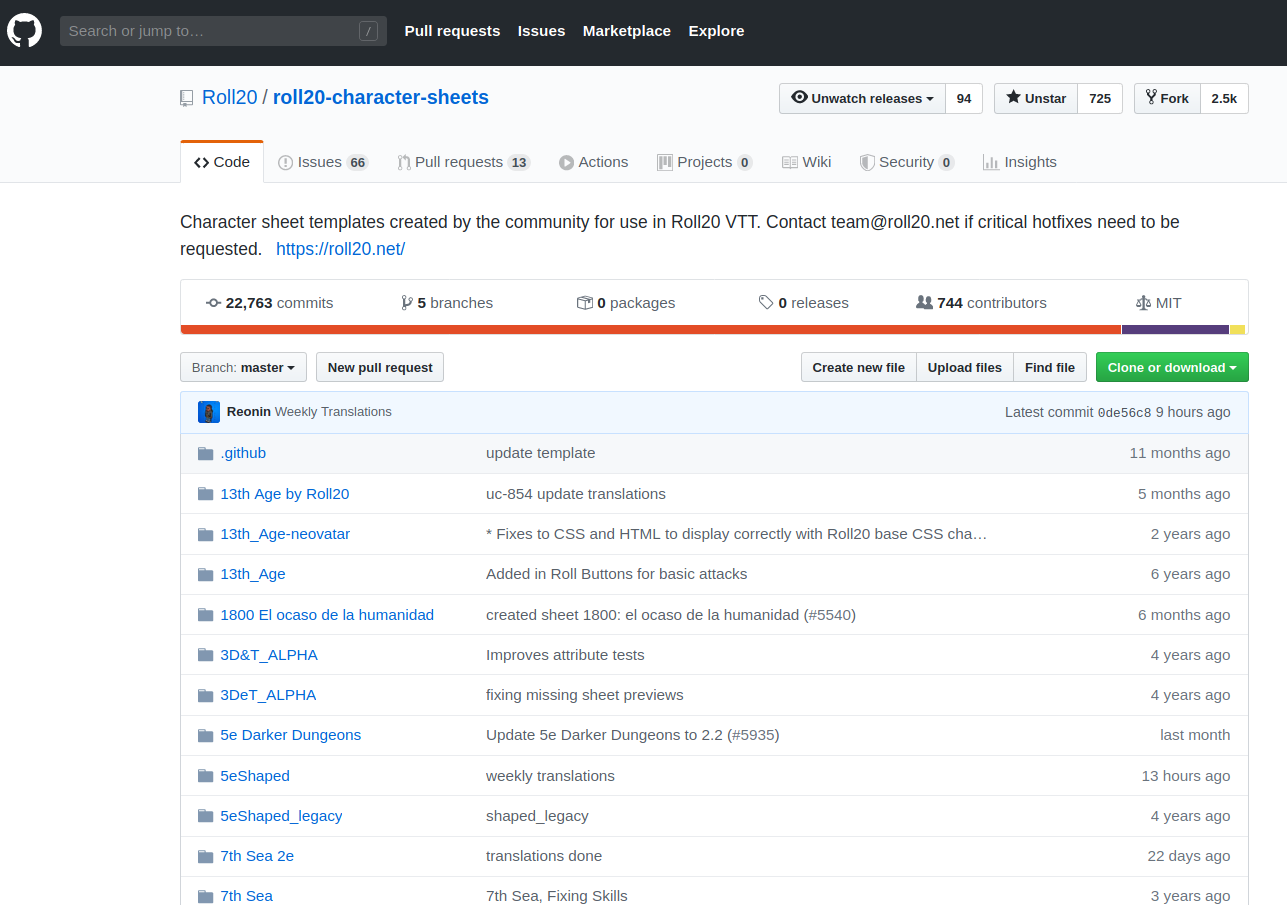Viewport: 1287px width, 905px height.
Task: Switch to the Wiki tab
Action: [806, 162]
